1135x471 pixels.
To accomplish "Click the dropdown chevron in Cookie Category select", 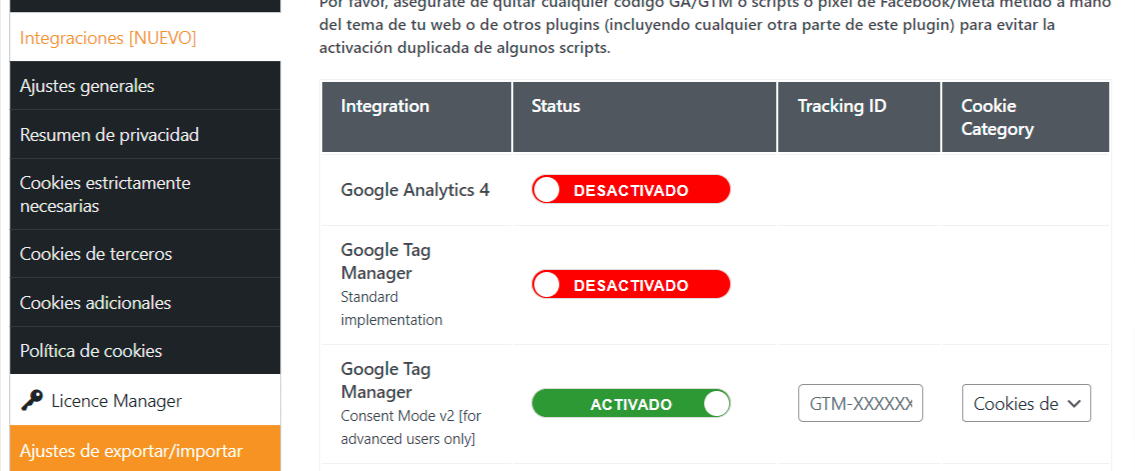I will point(1074,404).
